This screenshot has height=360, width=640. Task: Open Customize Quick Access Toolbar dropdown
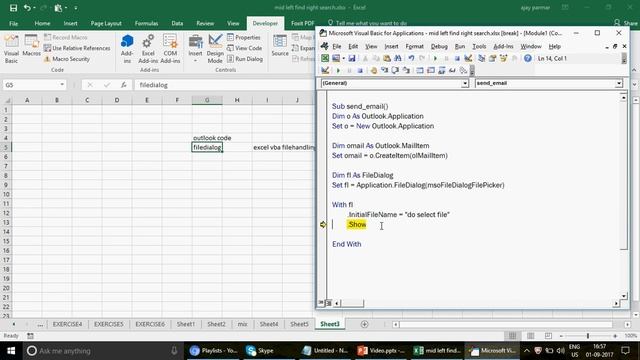76,8
